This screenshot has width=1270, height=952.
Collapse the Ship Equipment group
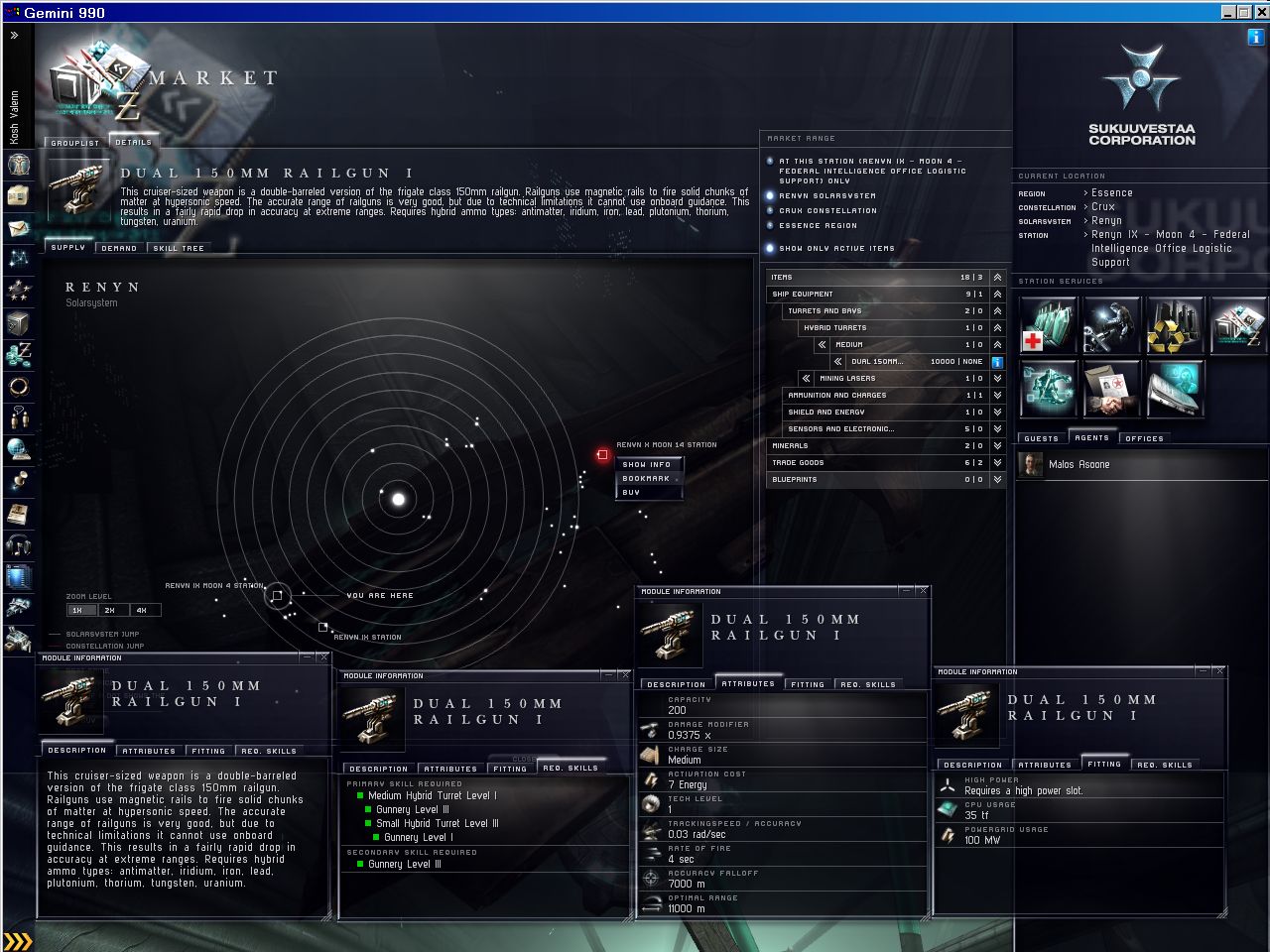coord(997,295)
